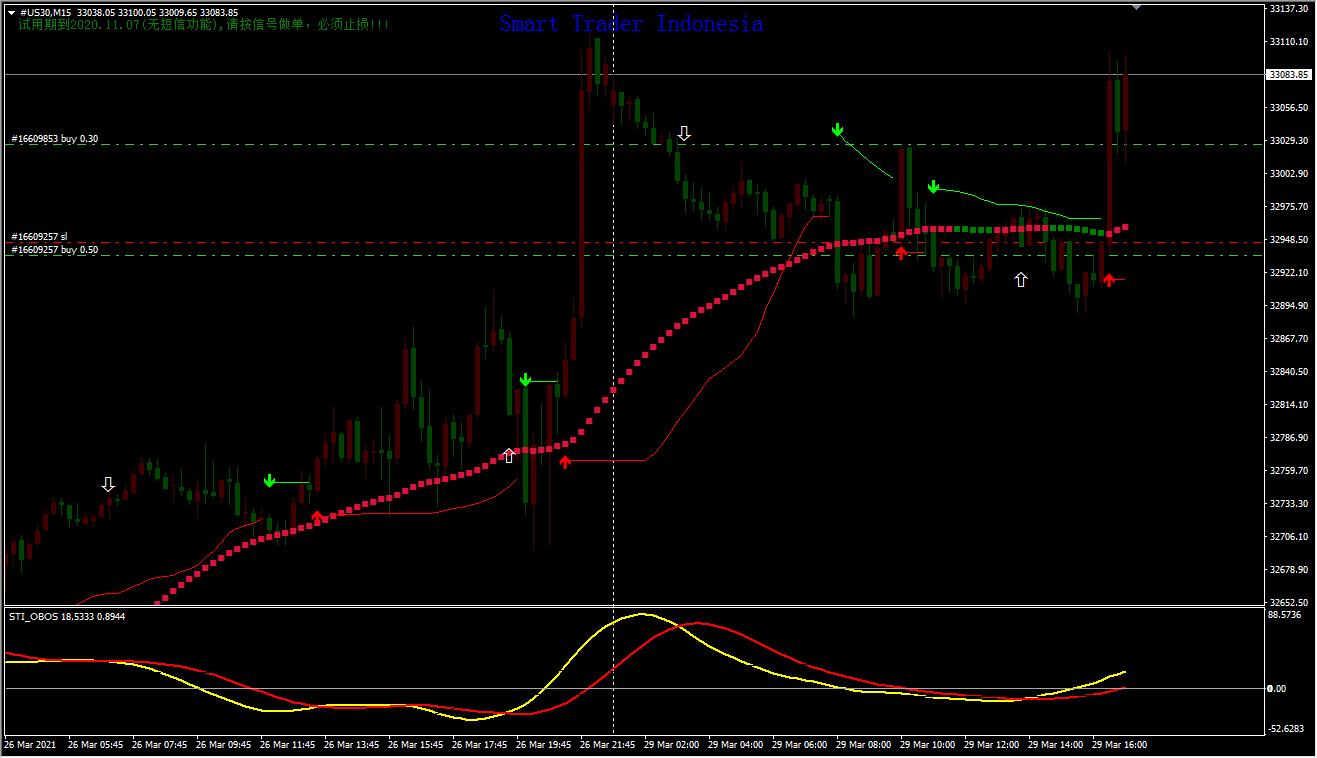Select red up arrow just before 21:45 separator
The height and width of the screenshot is (758, 1317).
[565, 461]
